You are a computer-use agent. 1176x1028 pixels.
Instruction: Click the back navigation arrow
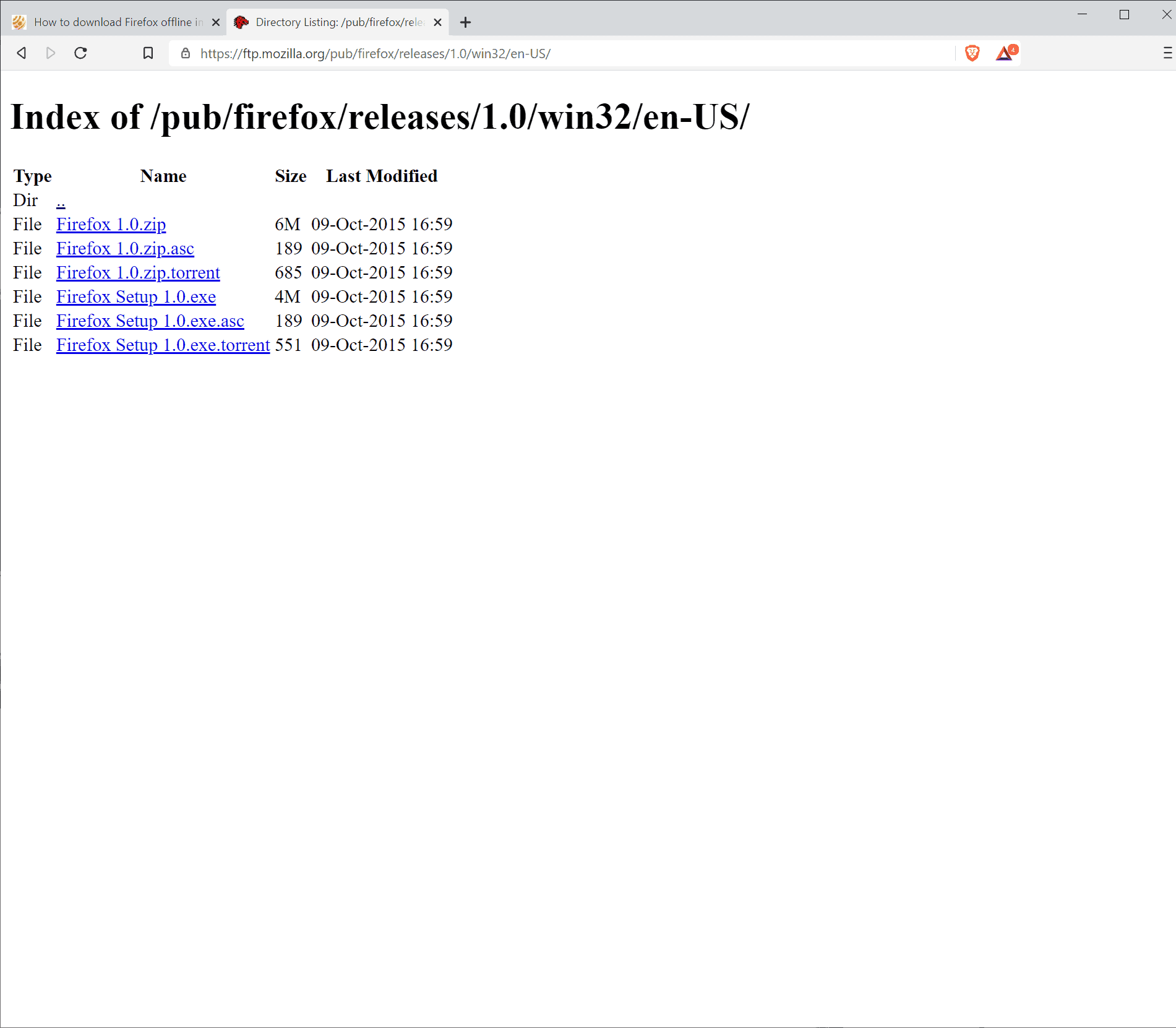21,53
